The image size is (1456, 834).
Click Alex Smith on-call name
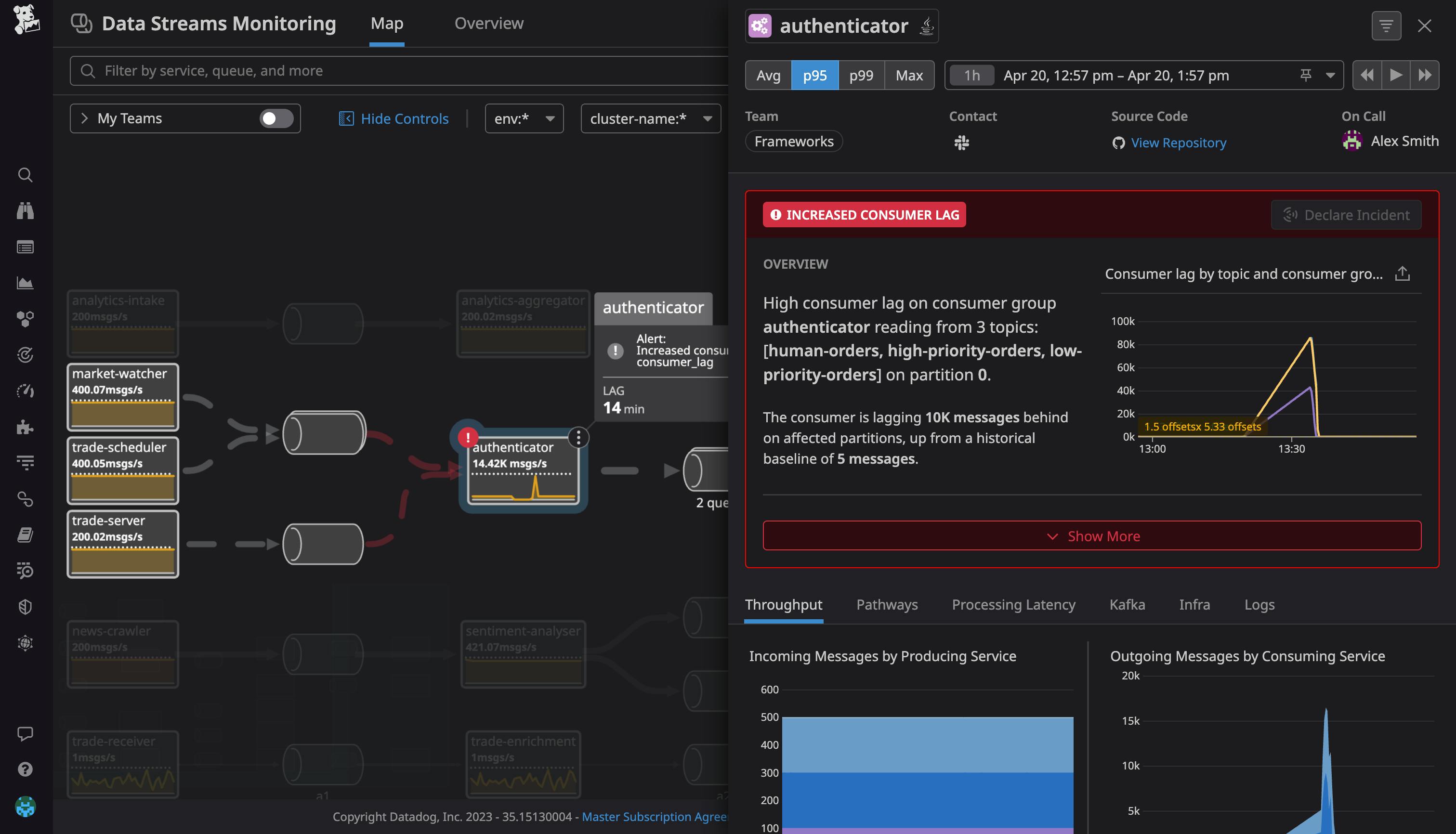pyautogui.click(x=1404, y=141)
